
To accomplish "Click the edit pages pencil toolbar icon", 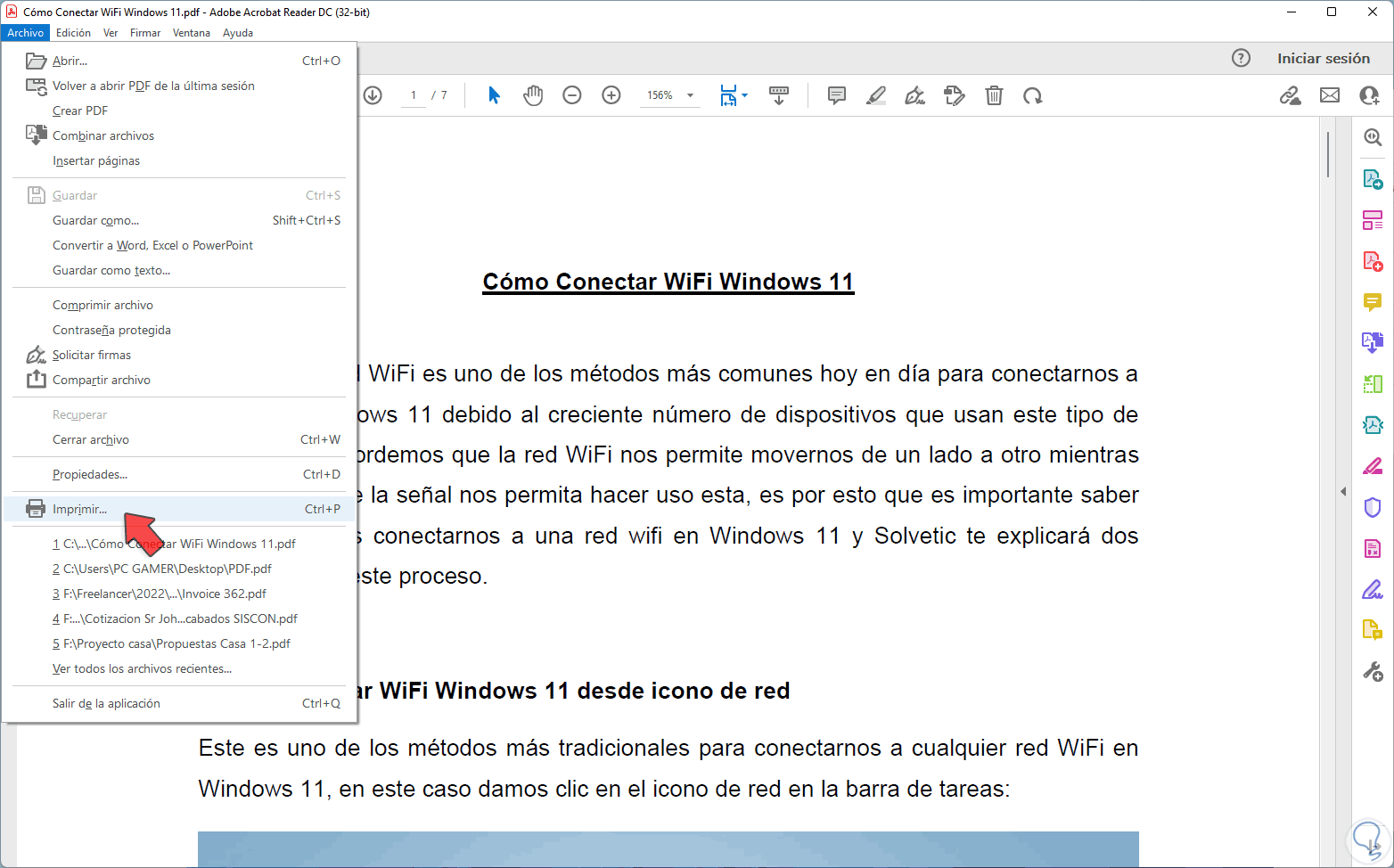I will click(955, 95).
